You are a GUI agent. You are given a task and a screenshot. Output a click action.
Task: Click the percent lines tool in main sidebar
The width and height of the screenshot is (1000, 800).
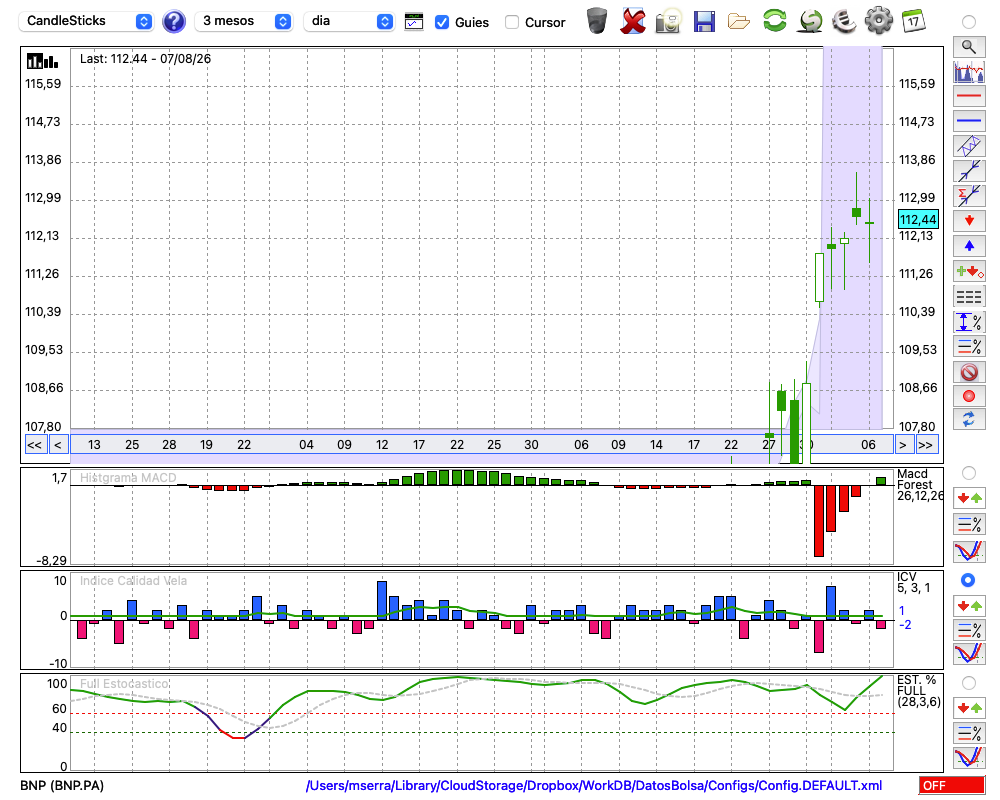click(x=969, y=346)
